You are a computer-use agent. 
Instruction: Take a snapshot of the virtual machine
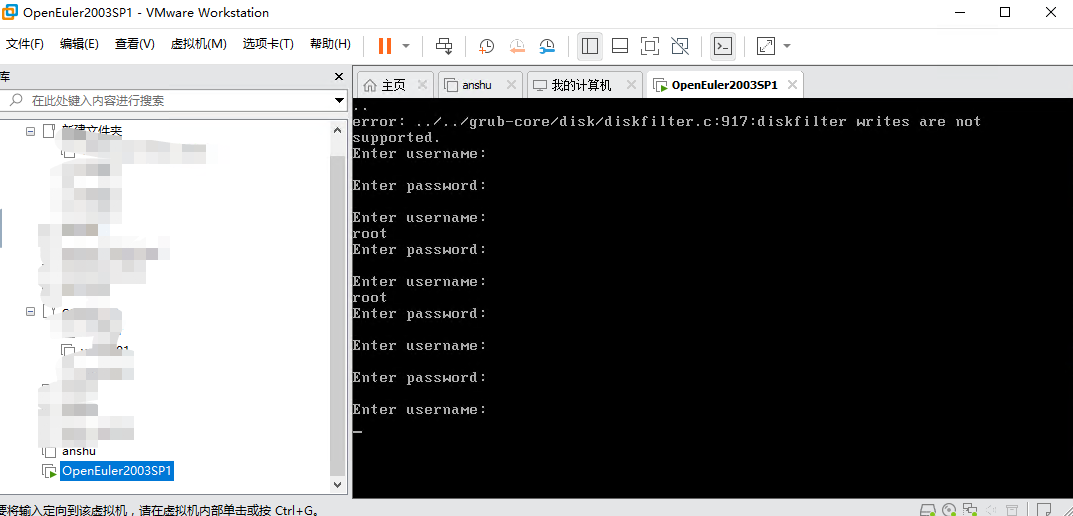(x=486, y=45)
